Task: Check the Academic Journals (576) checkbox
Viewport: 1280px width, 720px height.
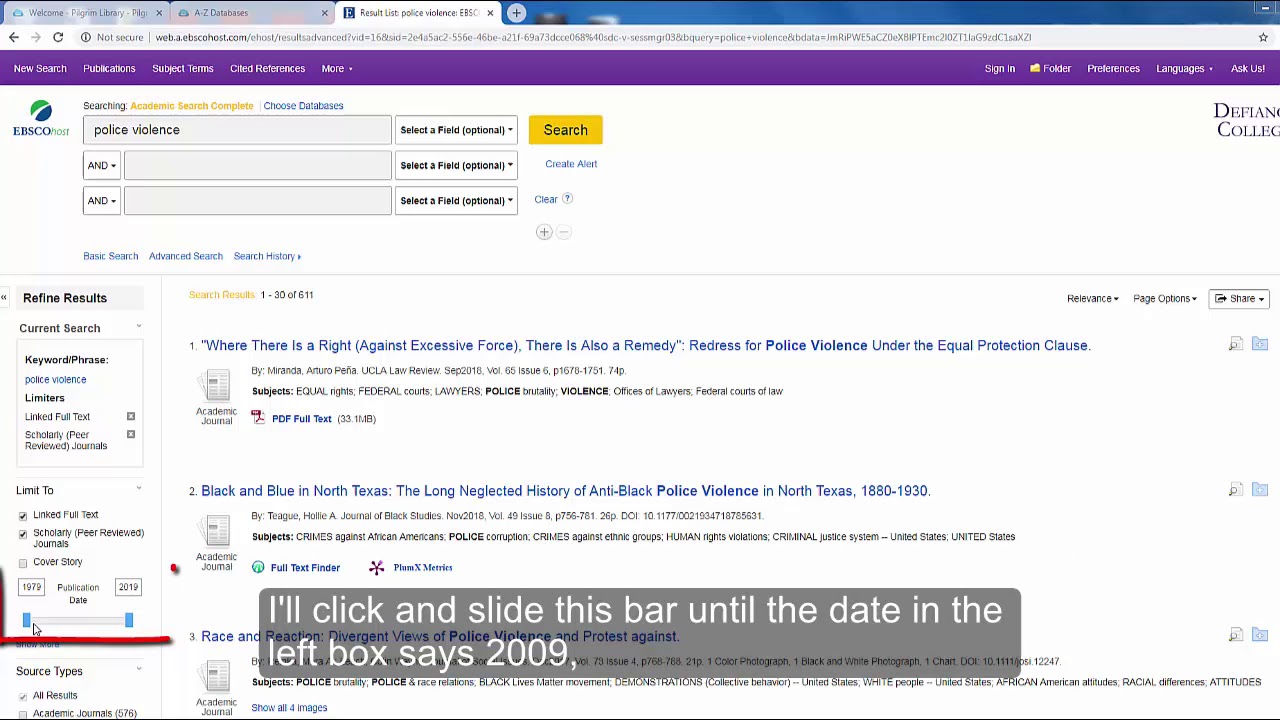Action: point(23,714)
